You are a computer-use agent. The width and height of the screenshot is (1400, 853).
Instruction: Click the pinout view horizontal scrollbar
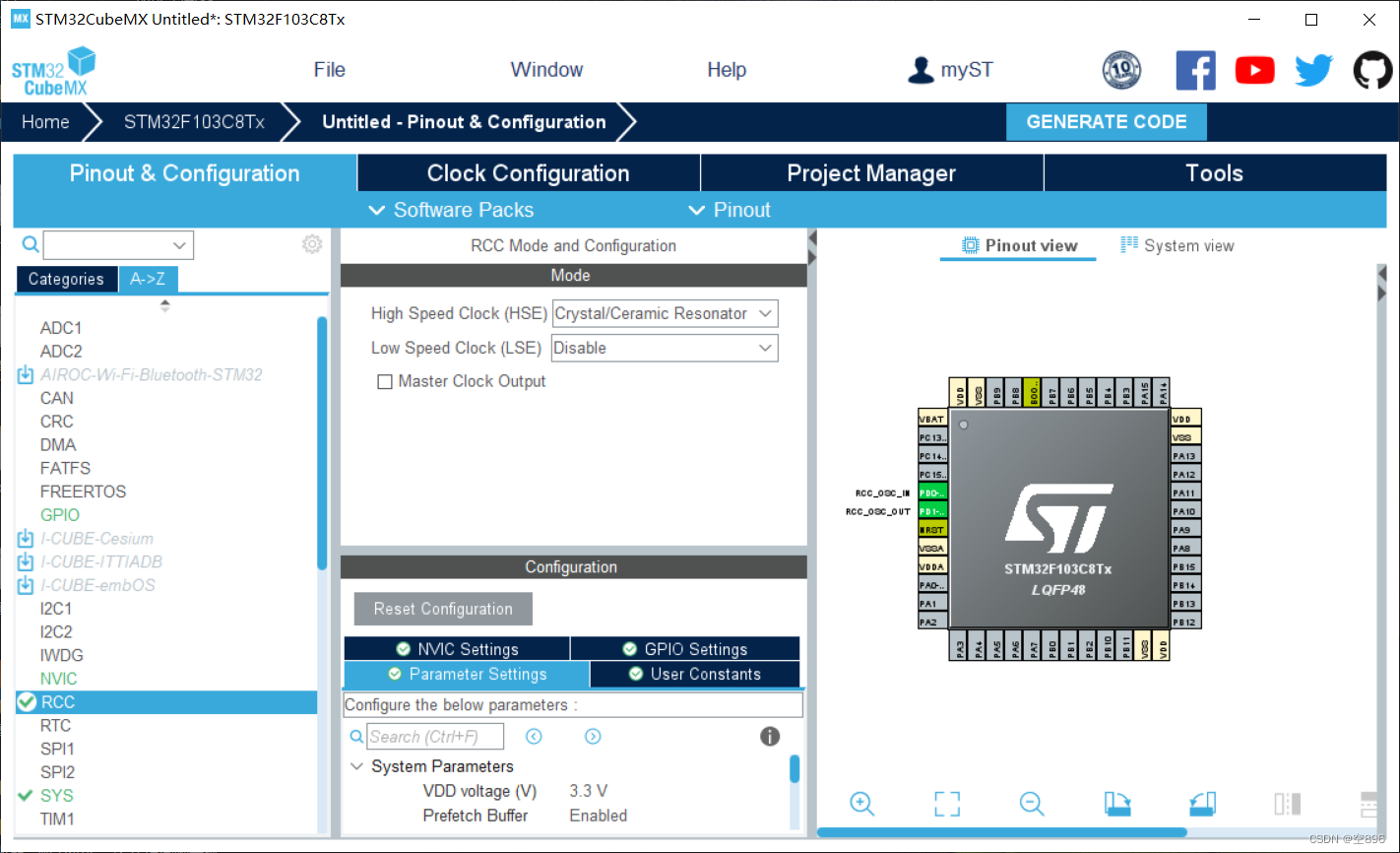pos(1002,833)
